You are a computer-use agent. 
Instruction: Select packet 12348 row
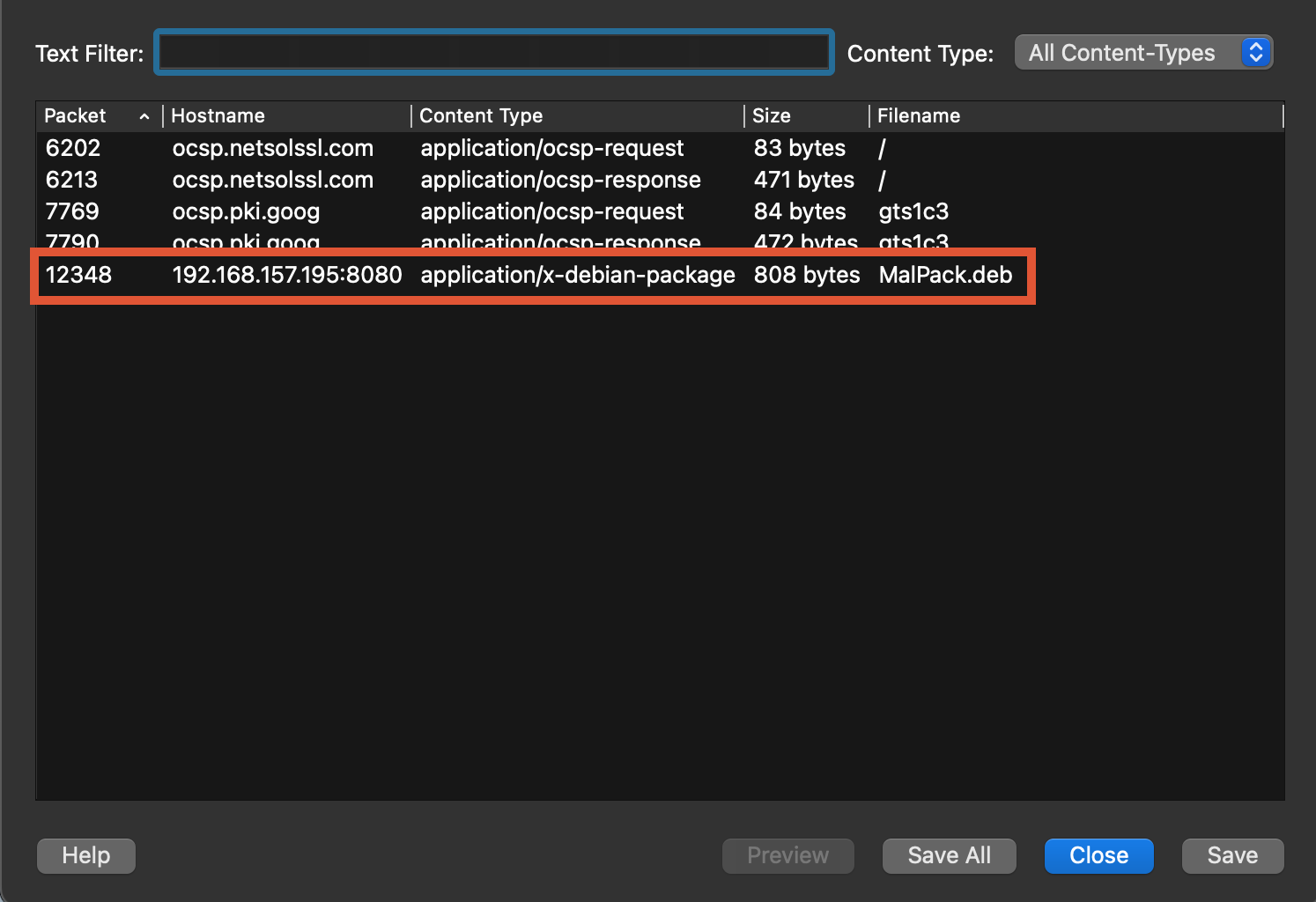pyautogui.click(x=660, y=275)
